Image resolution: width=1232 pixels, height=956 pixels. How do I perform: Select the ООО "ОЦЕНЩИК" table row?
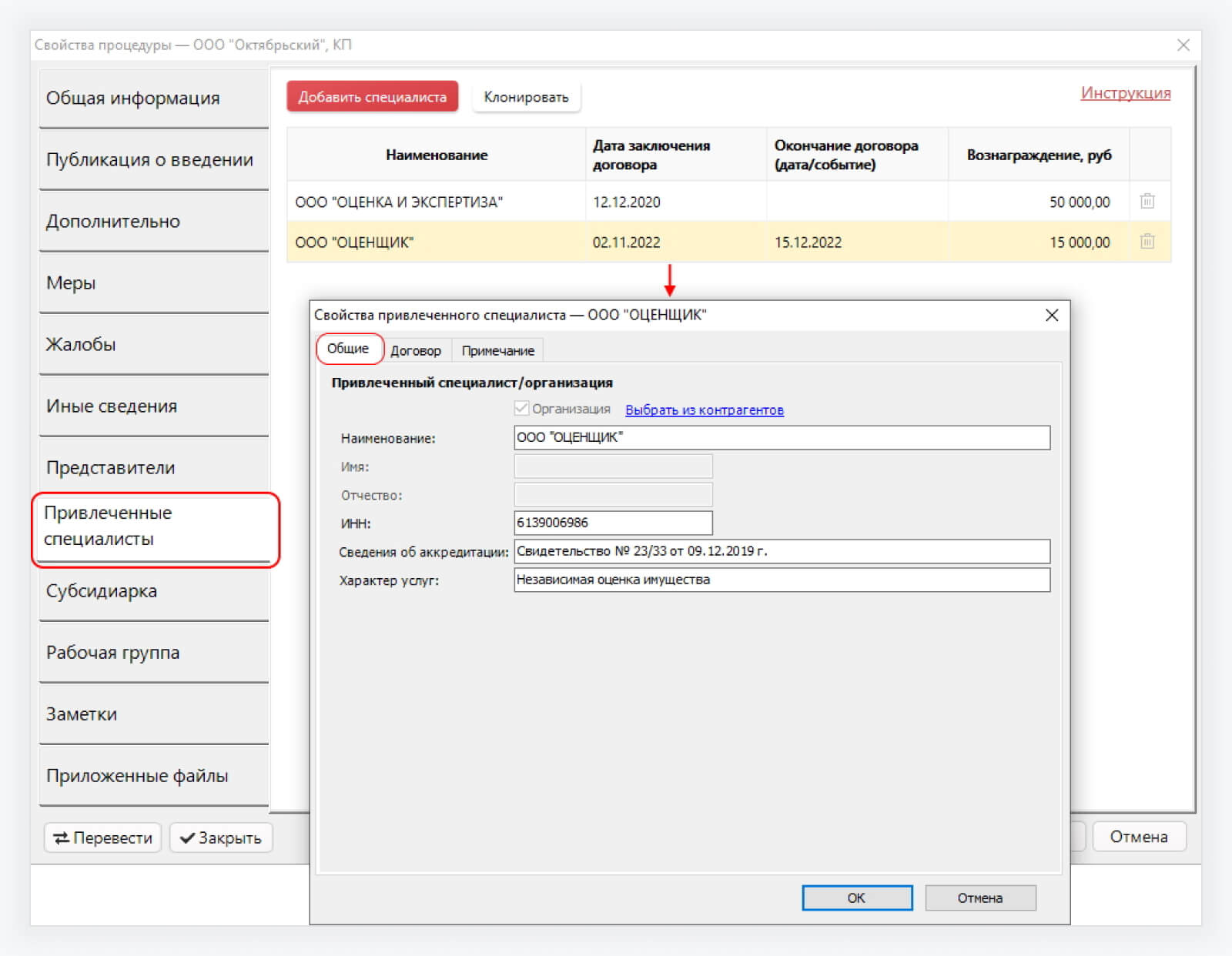pyautogui.click(x=728, y=242)
